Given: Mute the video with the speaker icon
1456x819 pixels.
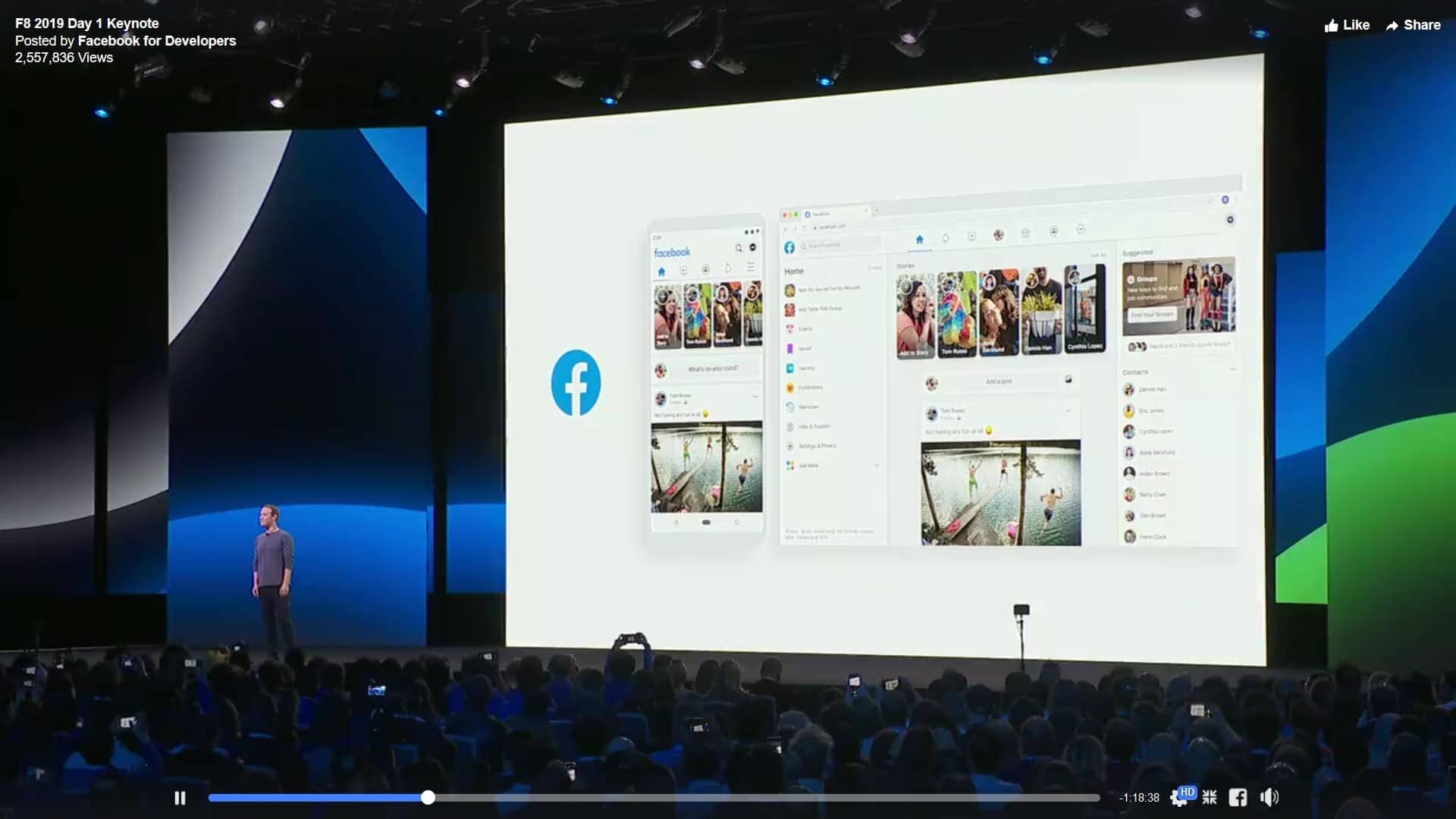Looking at the screenshot, I should [1269, 797].
